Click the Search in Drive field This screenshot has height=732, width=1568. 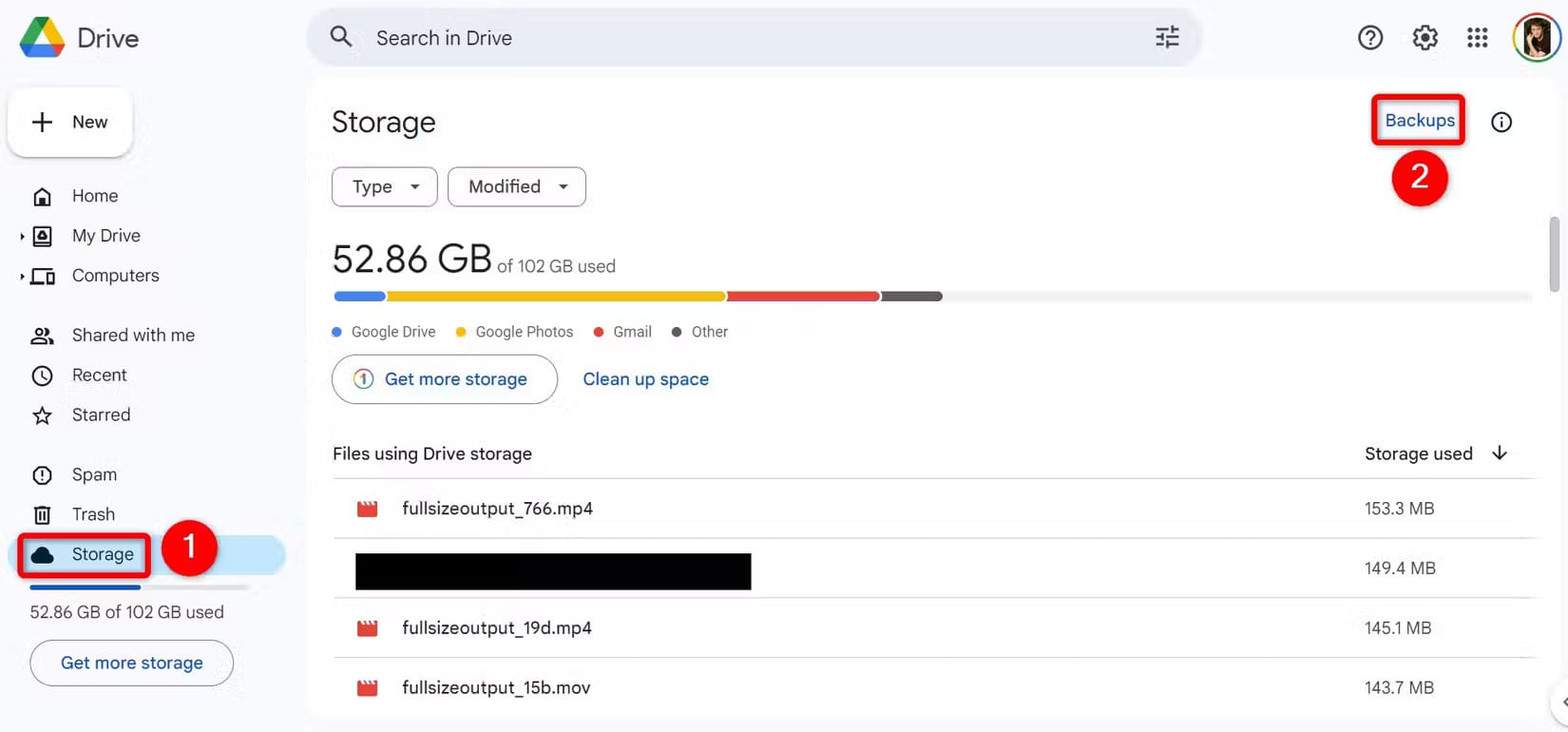click(741, 38)
